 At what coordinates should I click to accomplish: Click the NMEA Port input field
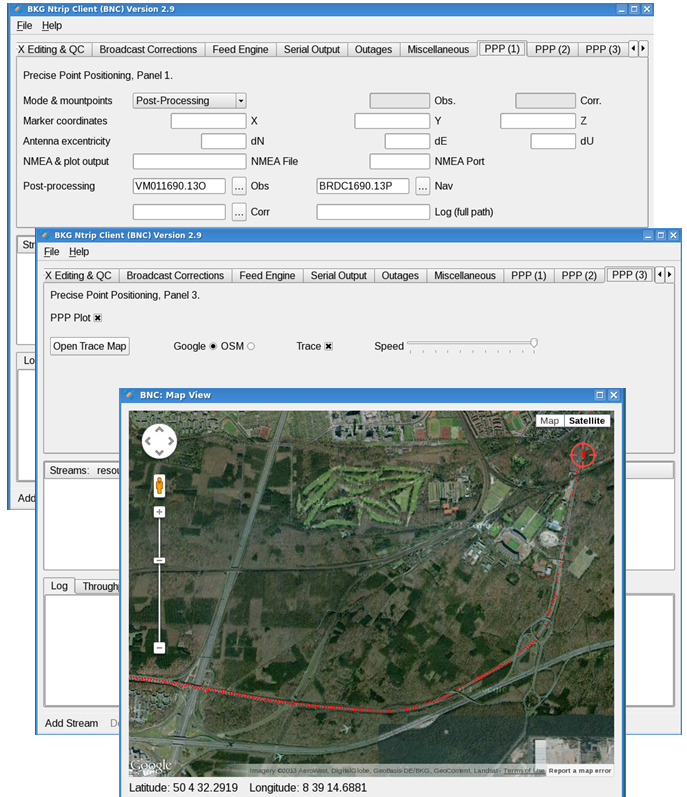pyautogui.click(x=399, y=162)
